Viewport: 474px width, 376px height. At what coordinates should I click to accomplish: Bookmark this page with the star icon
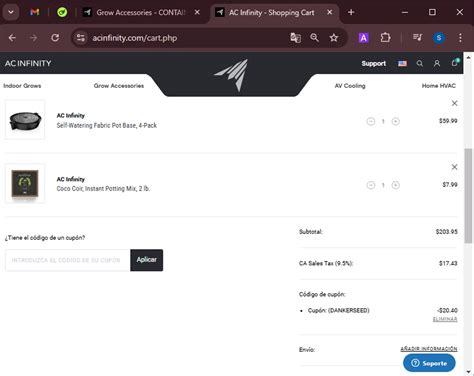tap(334, 38)
